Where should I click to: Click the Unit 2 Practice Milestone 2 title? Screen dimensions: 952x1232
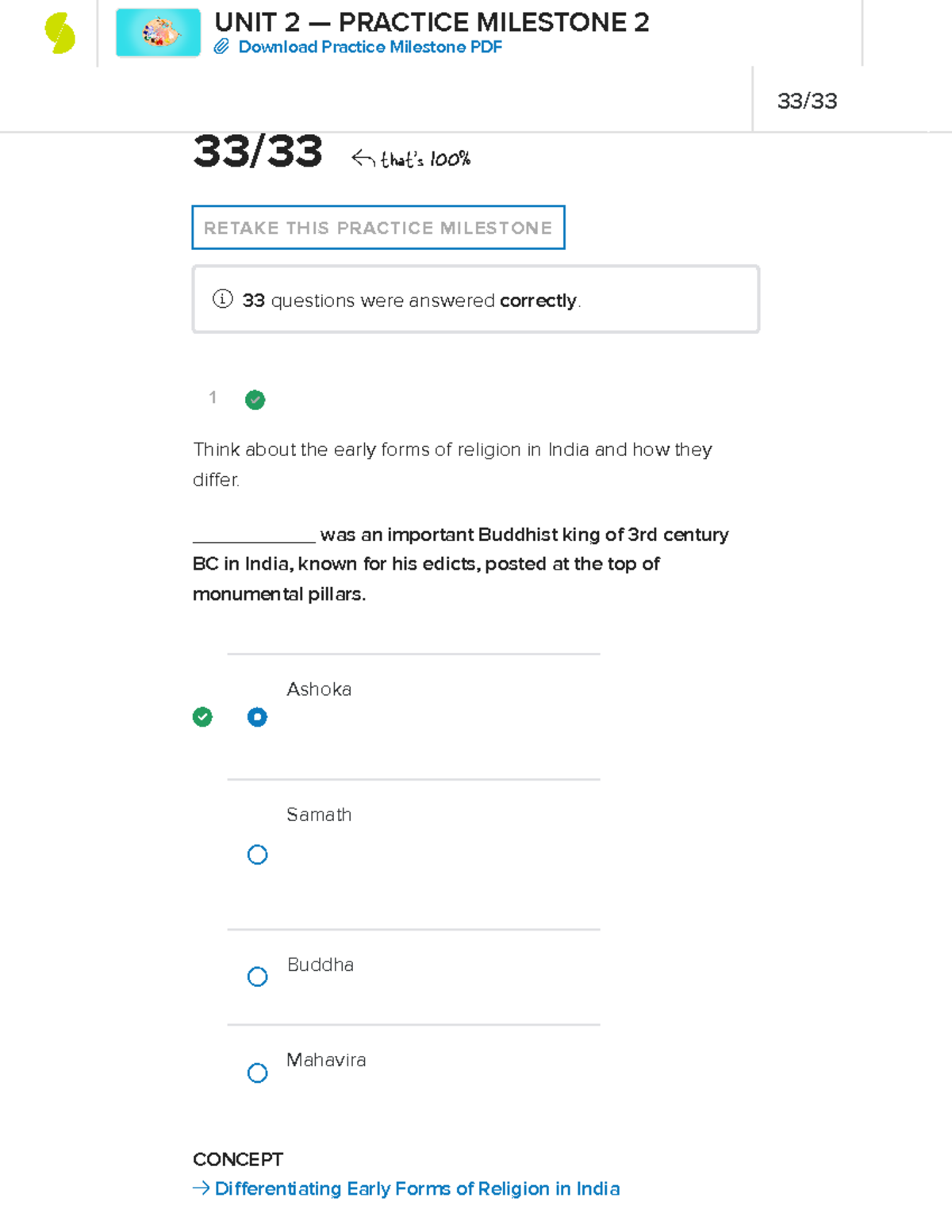432,22
